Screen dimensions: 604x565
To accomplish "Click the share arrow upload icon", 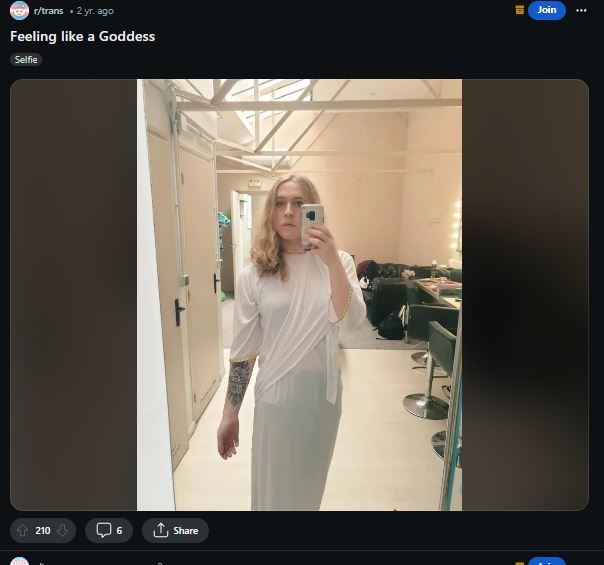I will pos(161,530).
